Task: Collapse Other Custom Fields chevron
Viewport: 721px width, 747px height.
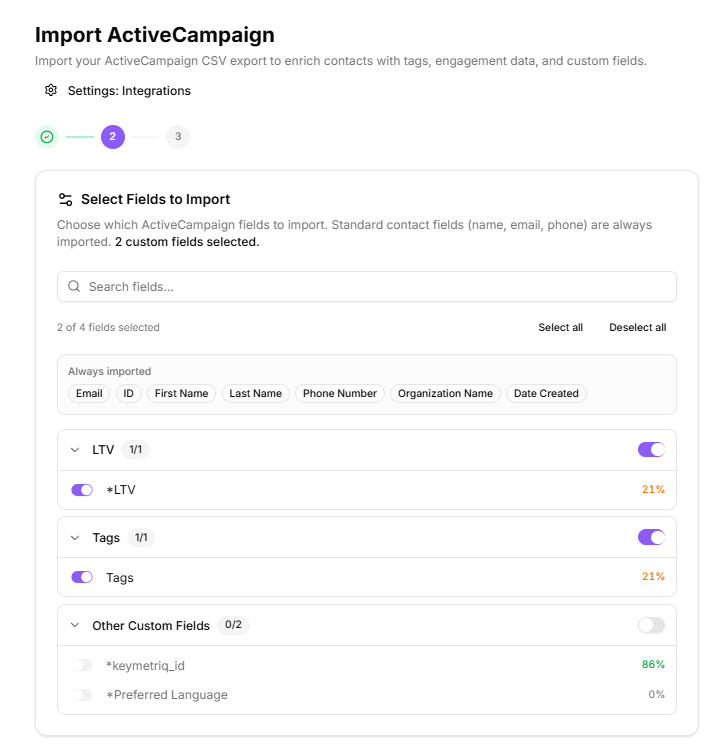Action: [x=75, y=625]
